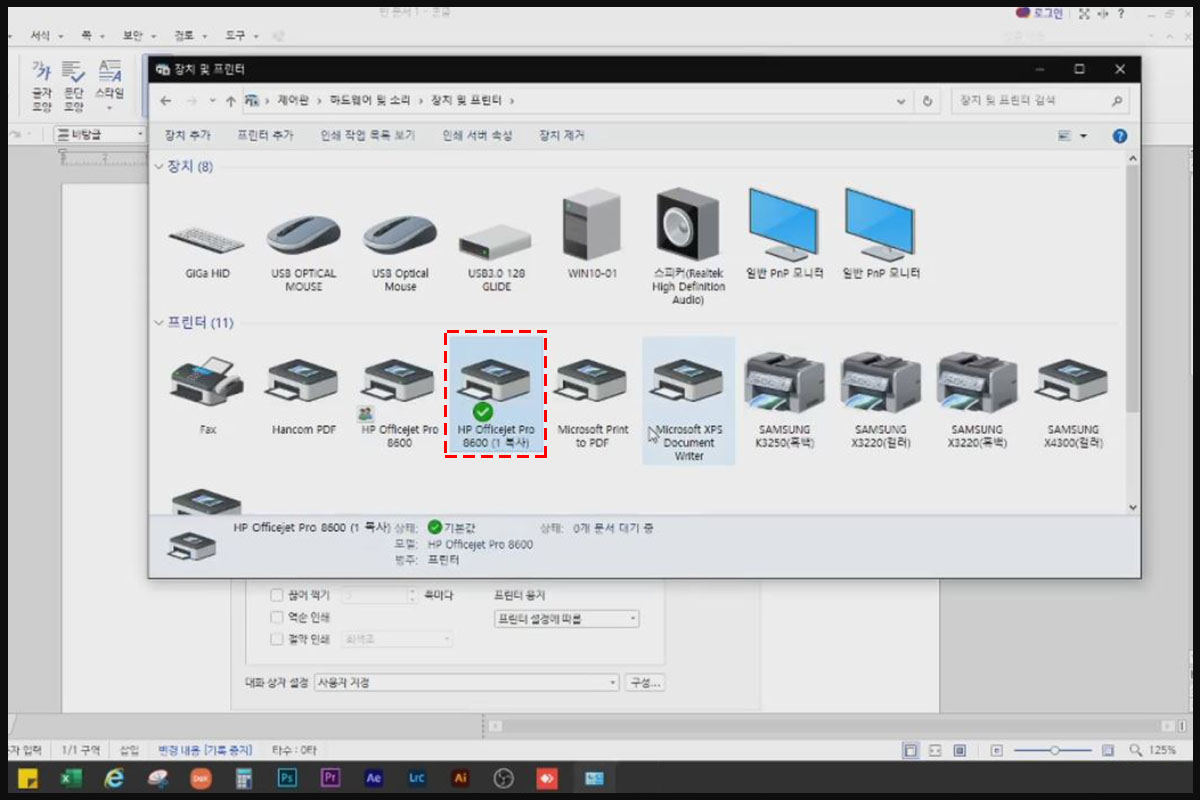Screen dimensions: 1200x800
Task: Select SAMSUNG K3250(흑백) printer
Action: [x=784, y=400]
